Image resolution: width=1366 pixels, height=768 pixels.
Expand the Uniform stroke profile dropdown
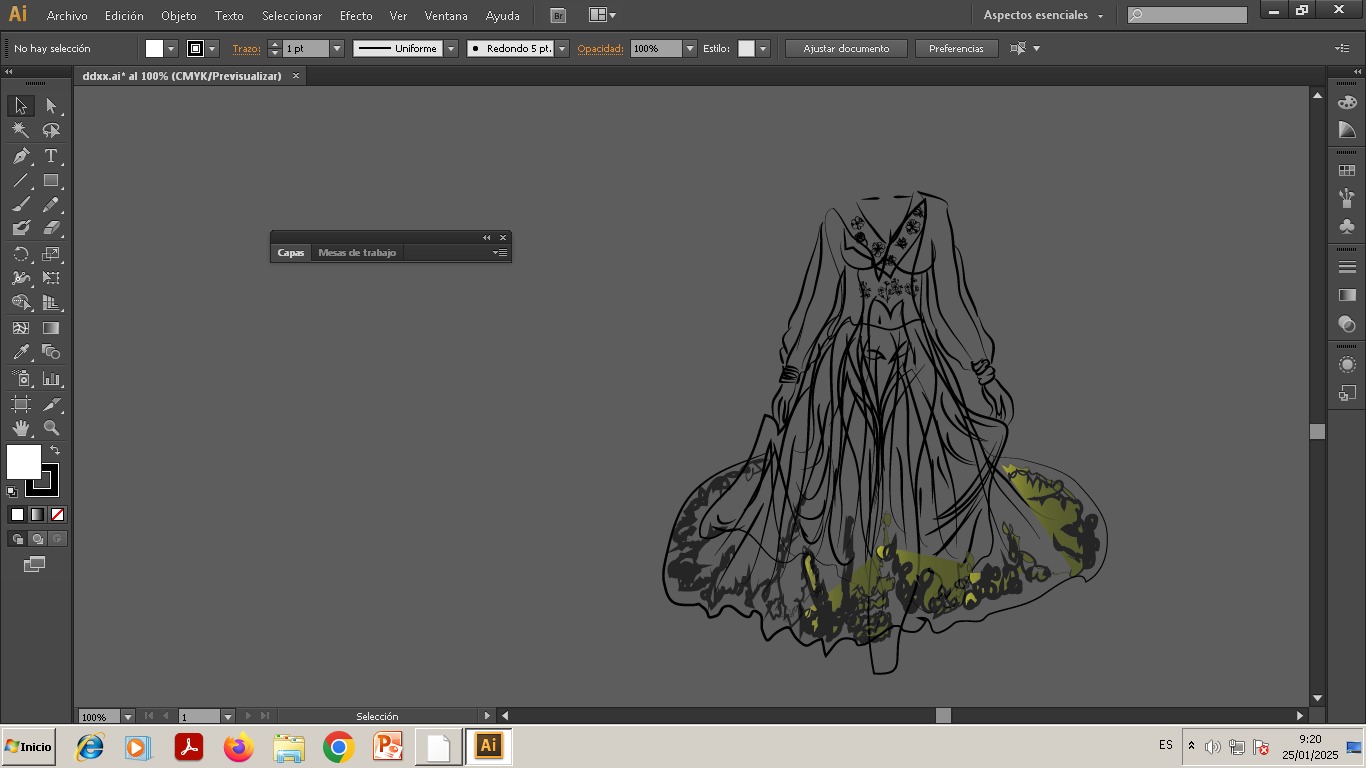click(x=451, y=48)
